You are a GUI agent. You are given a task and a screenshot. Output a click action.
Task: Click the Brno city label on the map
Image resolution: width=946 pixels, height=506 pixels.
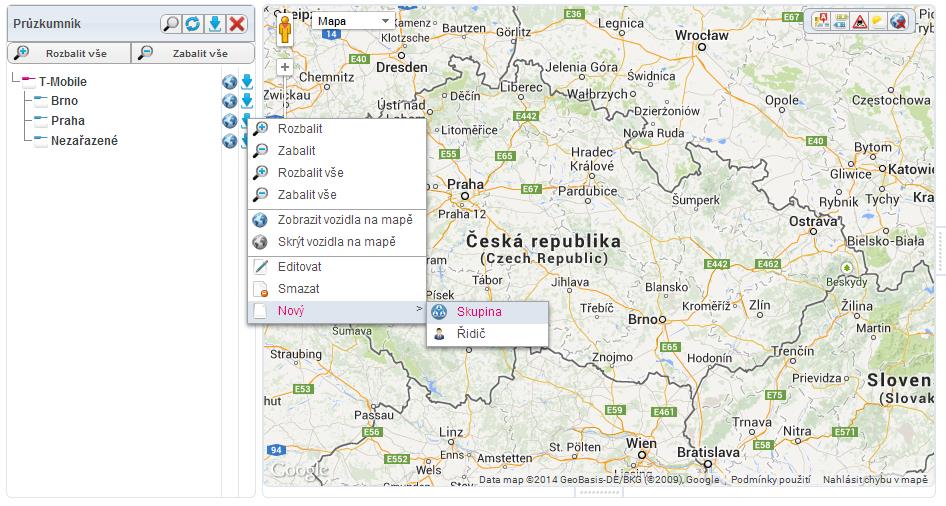pos(643,319)
